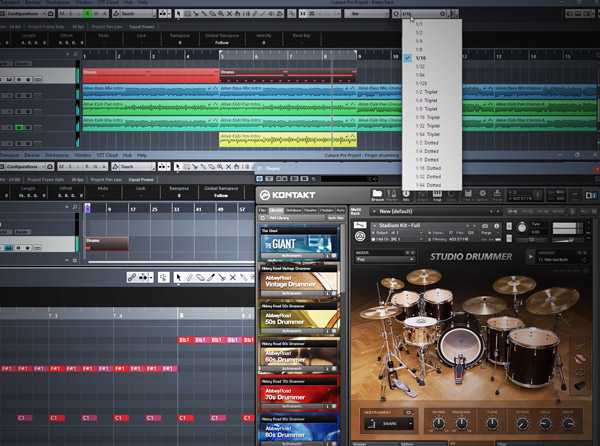
Task: Click the Kontakt logo
Action: pos(288,195)
